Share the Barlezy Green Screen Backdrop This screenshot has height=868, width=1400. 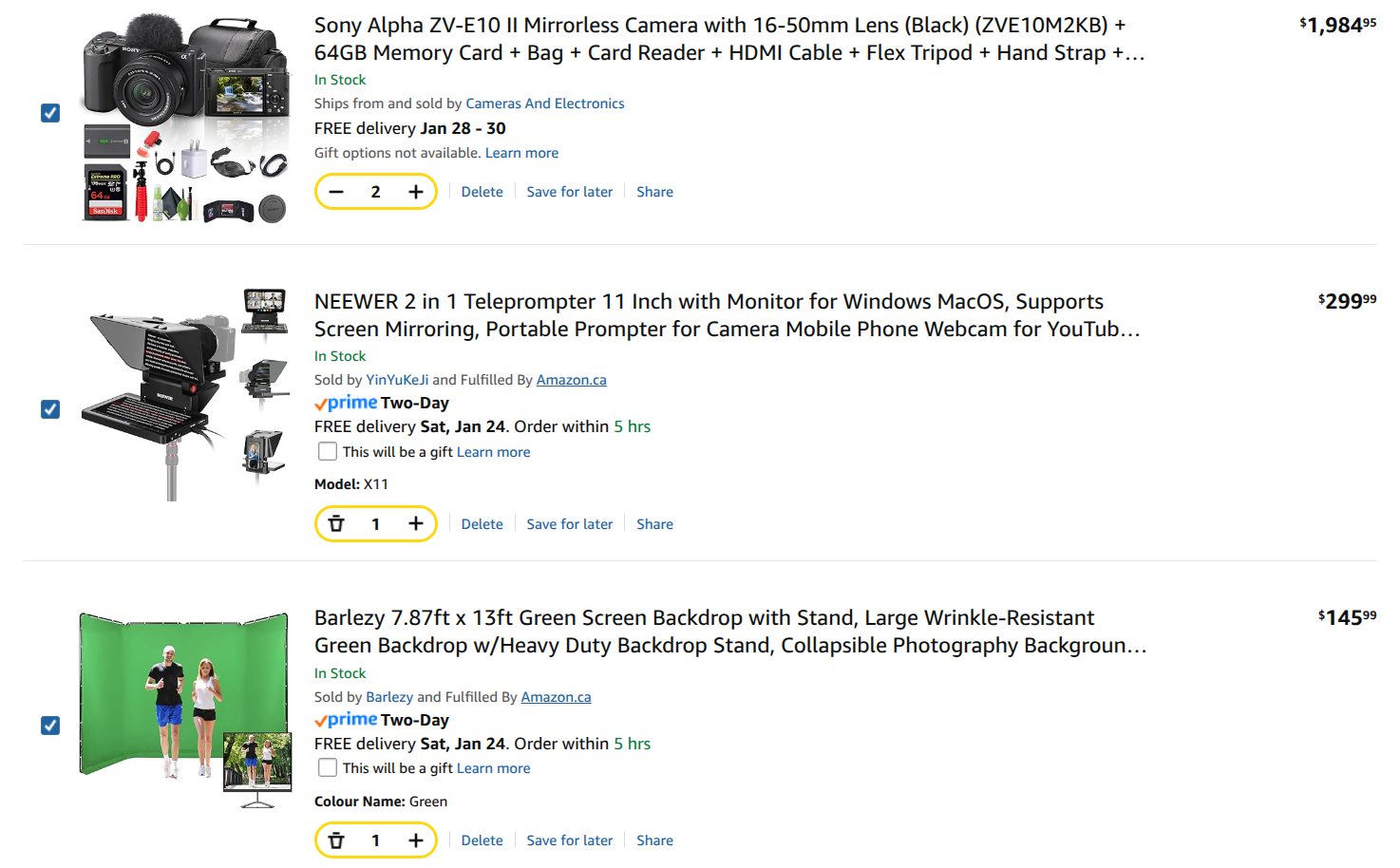654,840
